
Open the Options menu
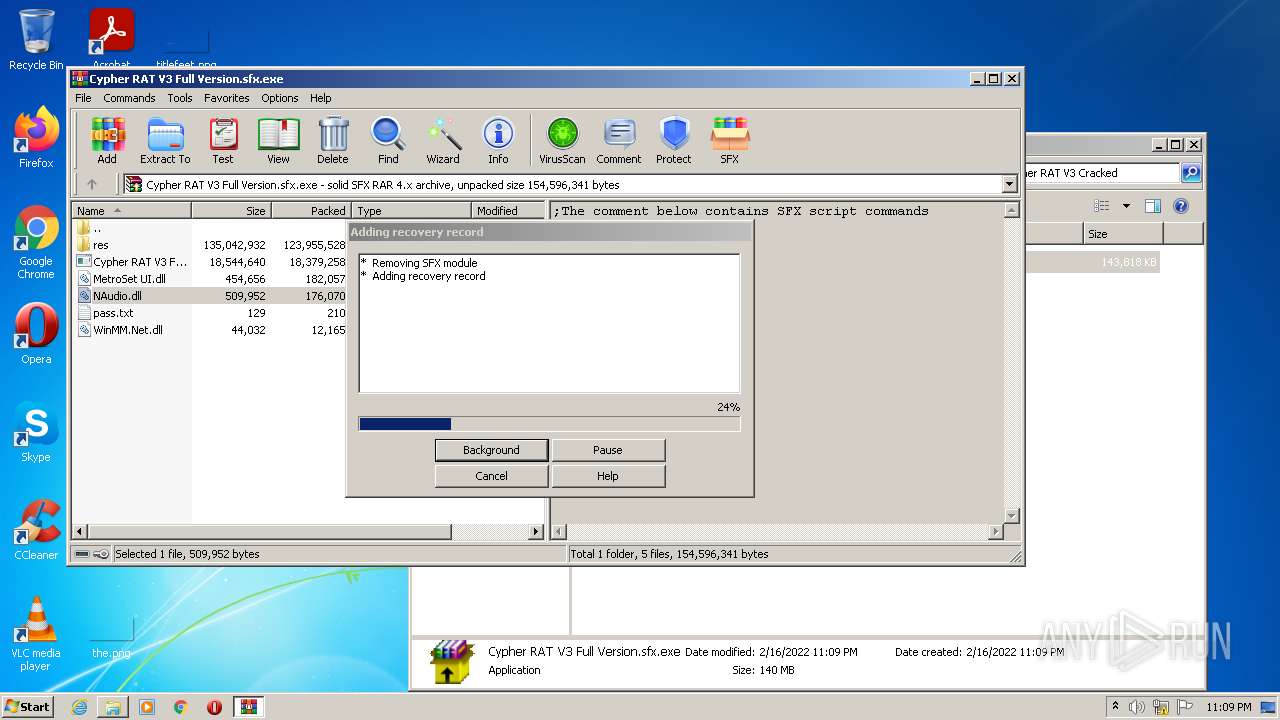point(280,98)
